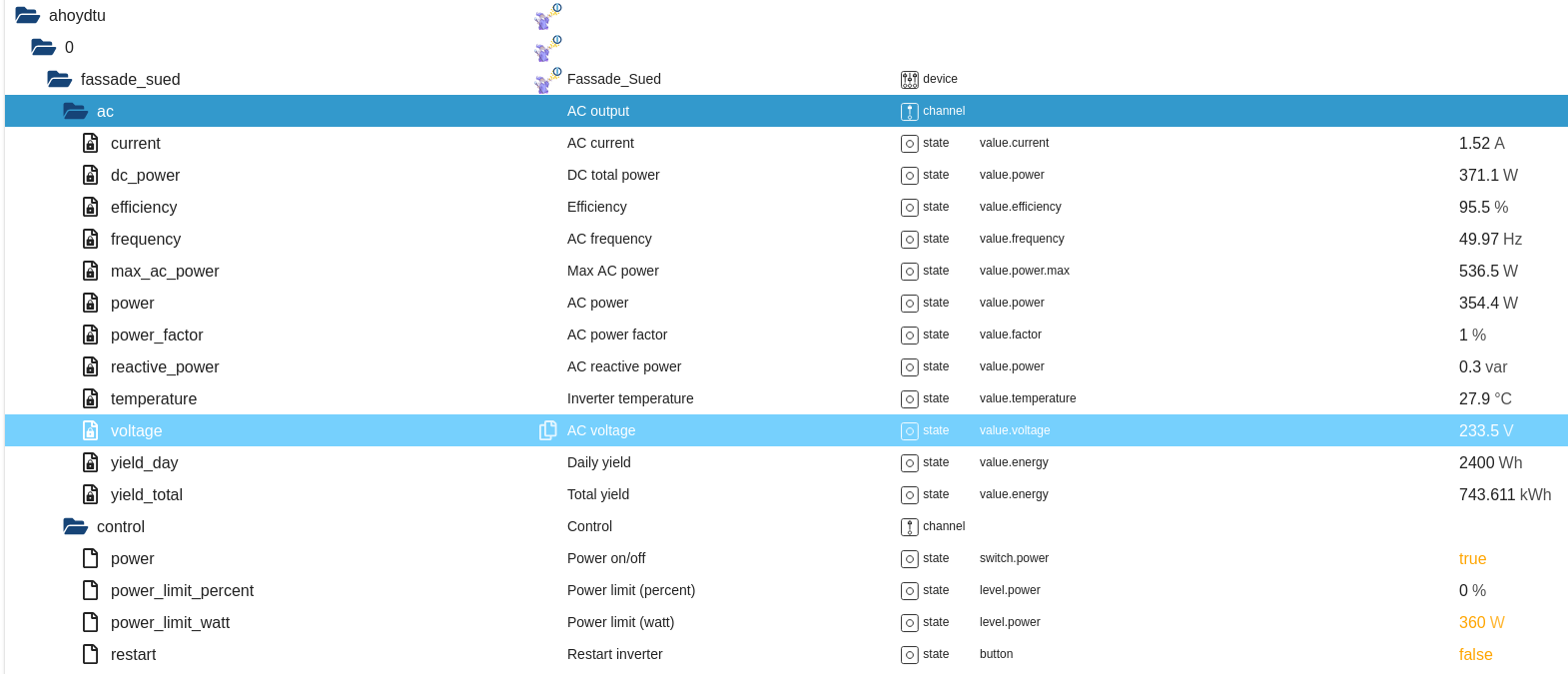Click the channel icon in the Control row

(x=909, y=527)
